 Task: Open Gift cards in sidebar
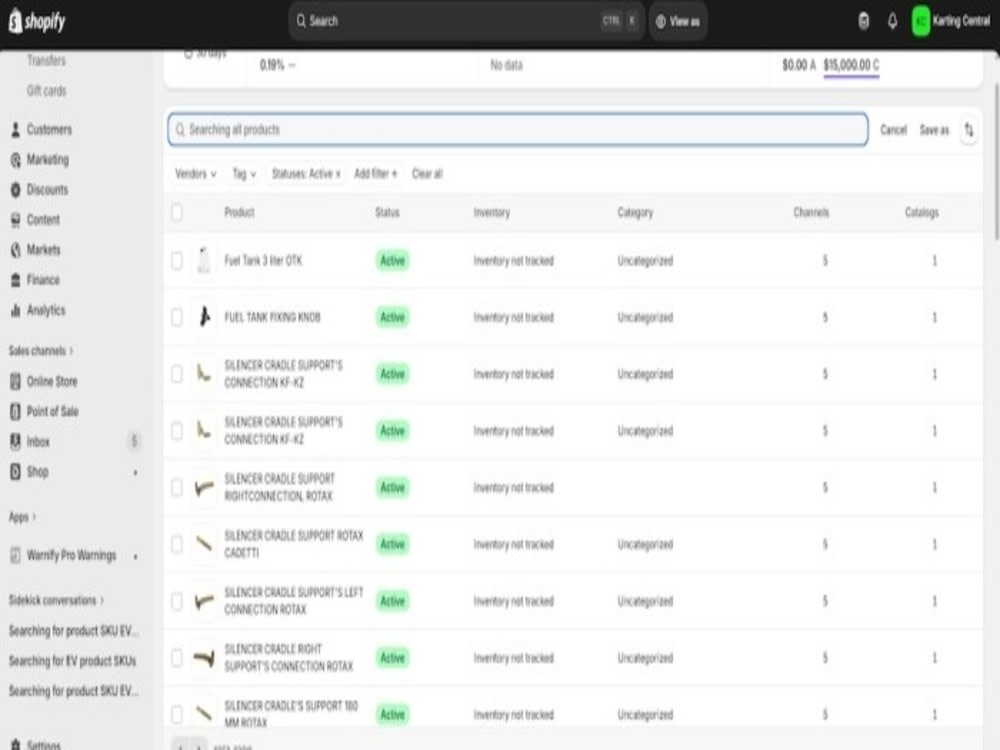(47, 91)
